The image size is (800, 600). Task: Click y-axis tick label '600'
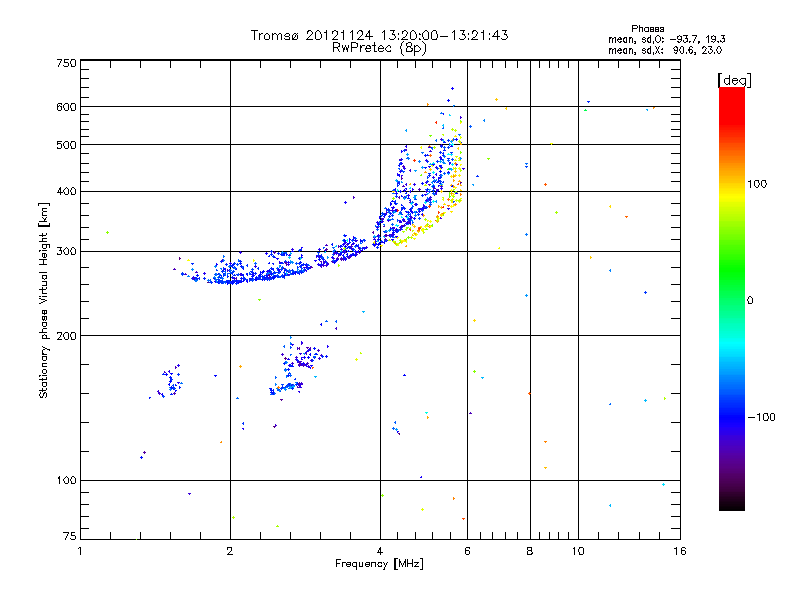[x=66, y=107]
